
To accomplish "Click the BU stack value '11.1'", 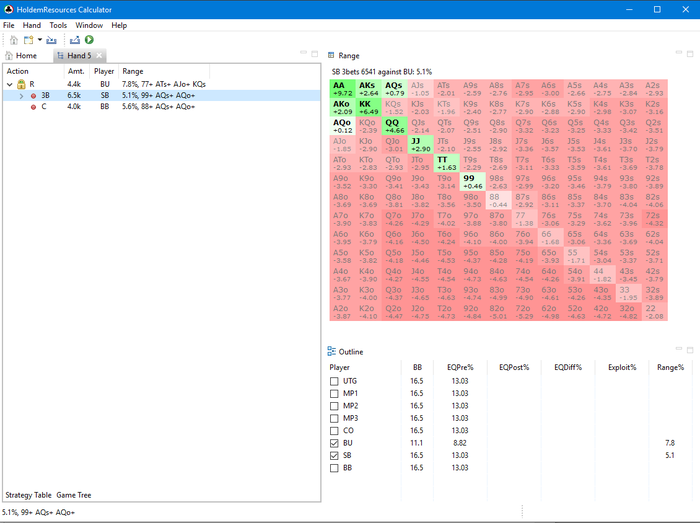I will (x=416, y=443).
